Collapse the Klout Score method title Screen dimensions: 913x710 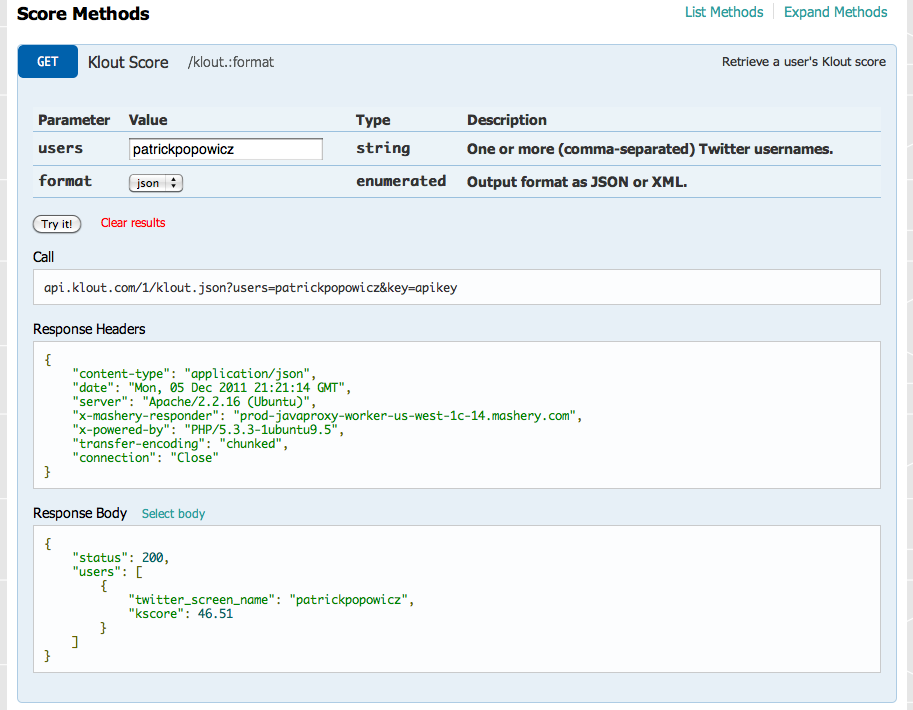(x=128, y=62)
